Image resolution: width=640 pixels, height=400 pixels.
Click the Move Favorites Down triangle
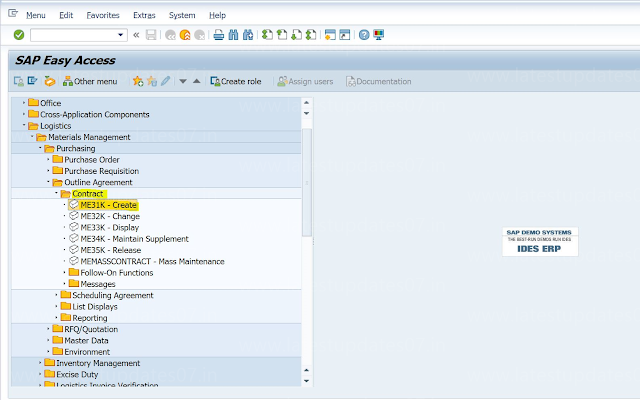click(183, 82)
